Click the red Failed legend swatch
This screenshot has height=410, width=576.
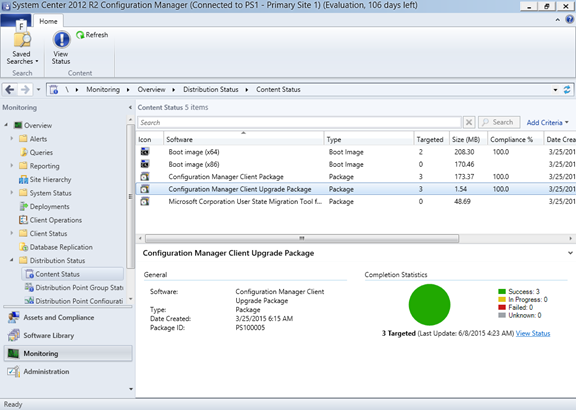click(502, 307)
